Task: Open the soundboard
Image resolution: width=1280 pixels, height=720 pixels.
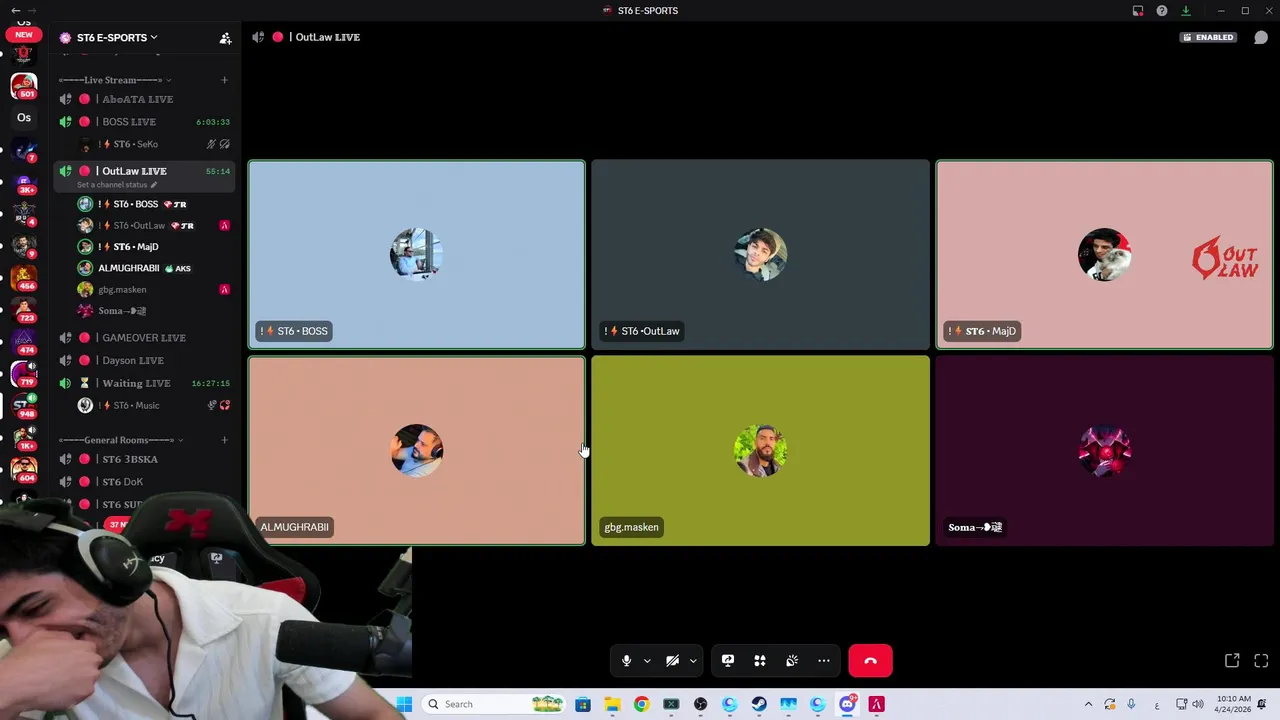Action: (792, 661)
